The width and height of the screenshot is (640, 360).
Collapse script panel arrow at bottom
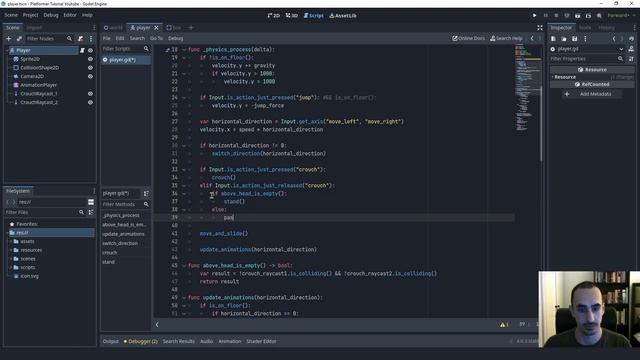tap(157, 324)
